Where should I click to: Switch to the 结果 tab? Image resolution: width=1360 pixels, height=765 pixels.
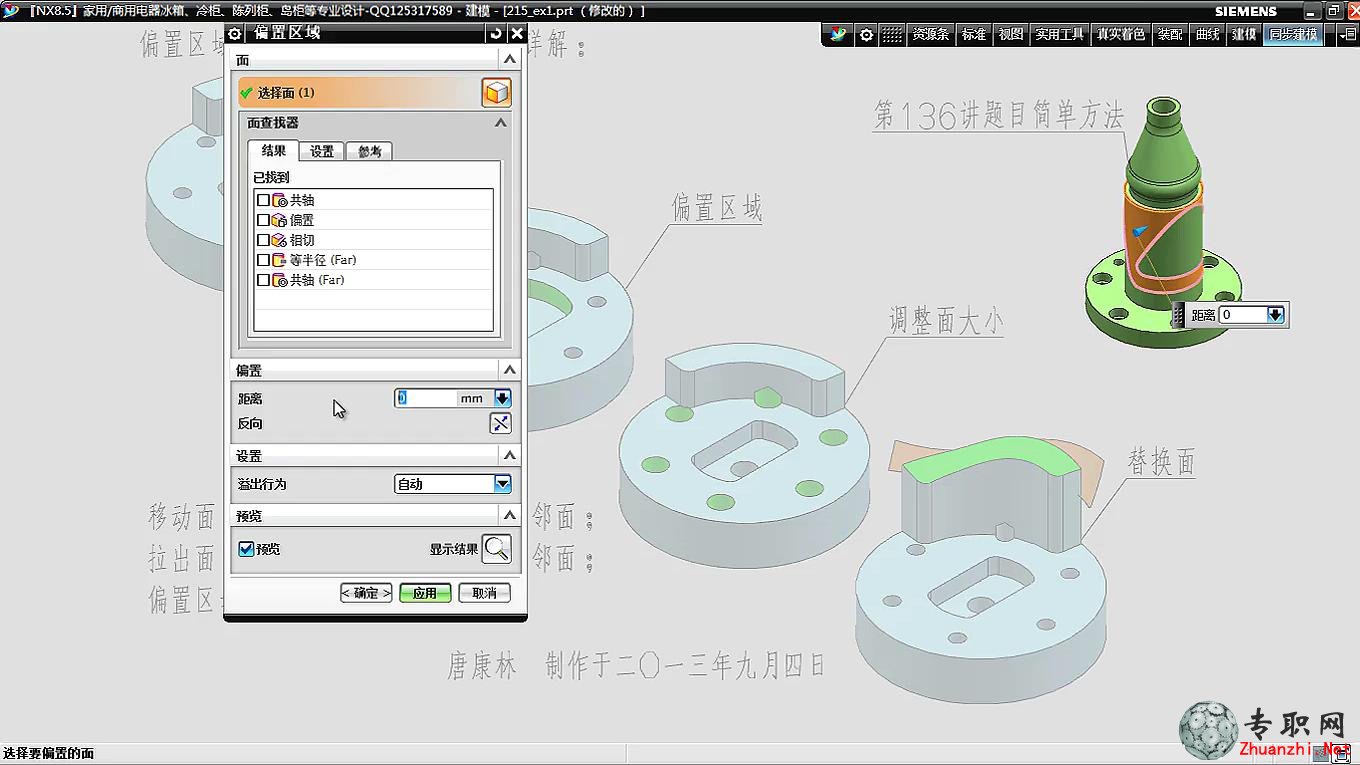click(274, 151)
